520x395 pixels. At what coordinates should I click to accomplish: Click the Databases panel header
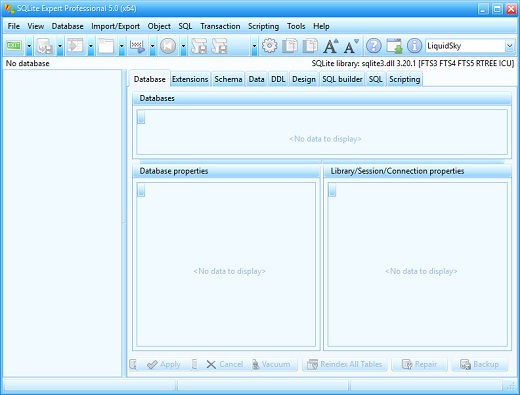[x=322, y=98]
